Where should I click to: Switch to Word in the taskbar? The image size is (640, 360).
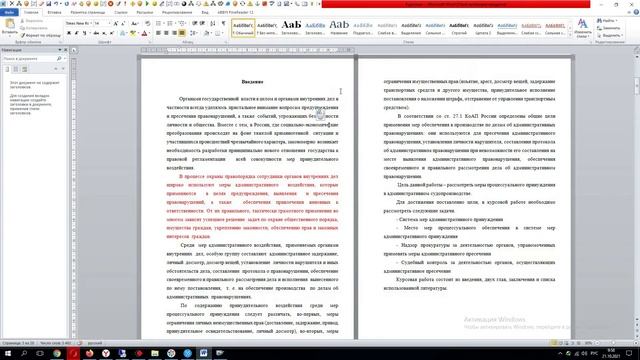[203, 353]
